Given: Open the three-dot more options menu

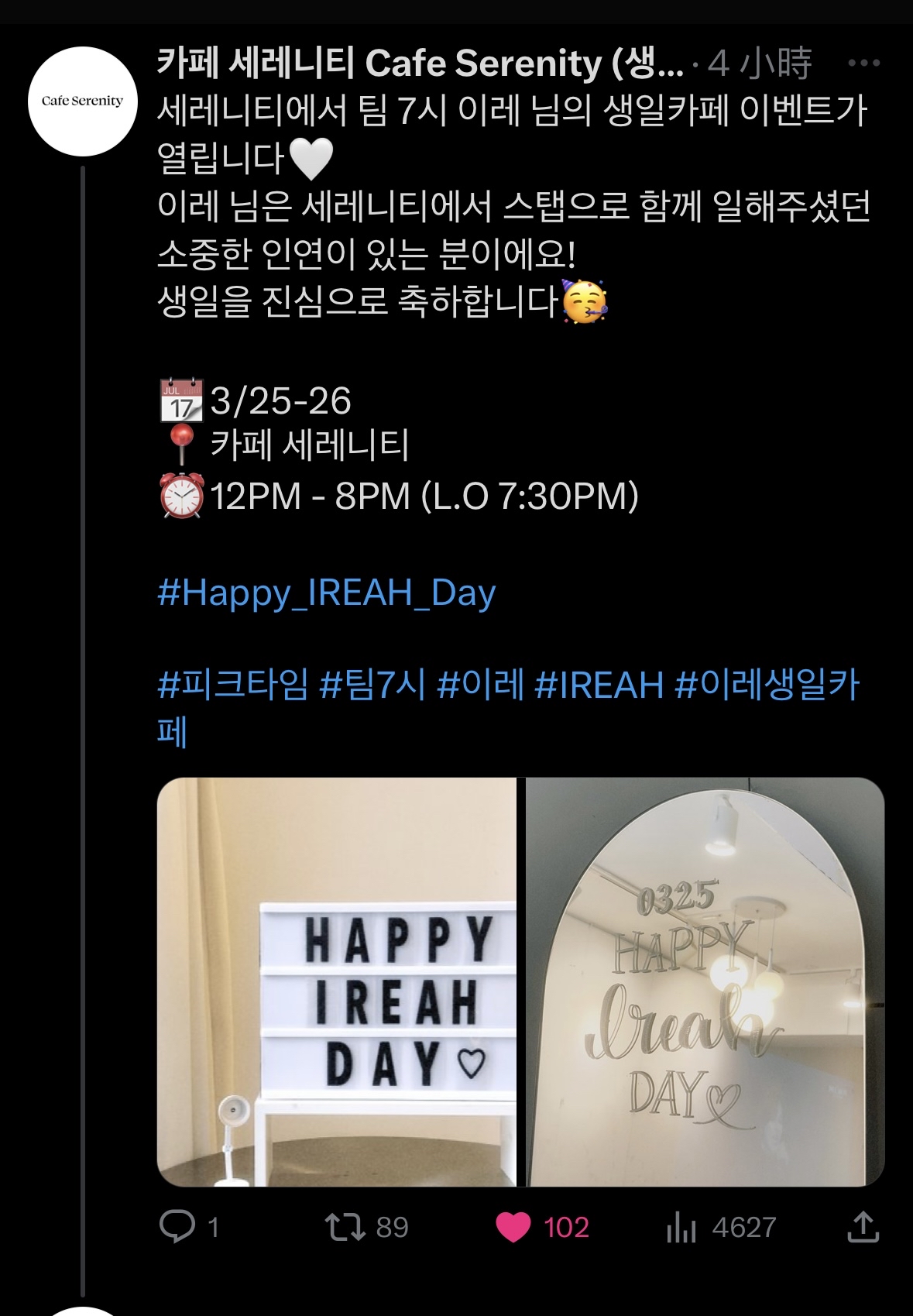Looking at the screenshot, I should (864, 63).
